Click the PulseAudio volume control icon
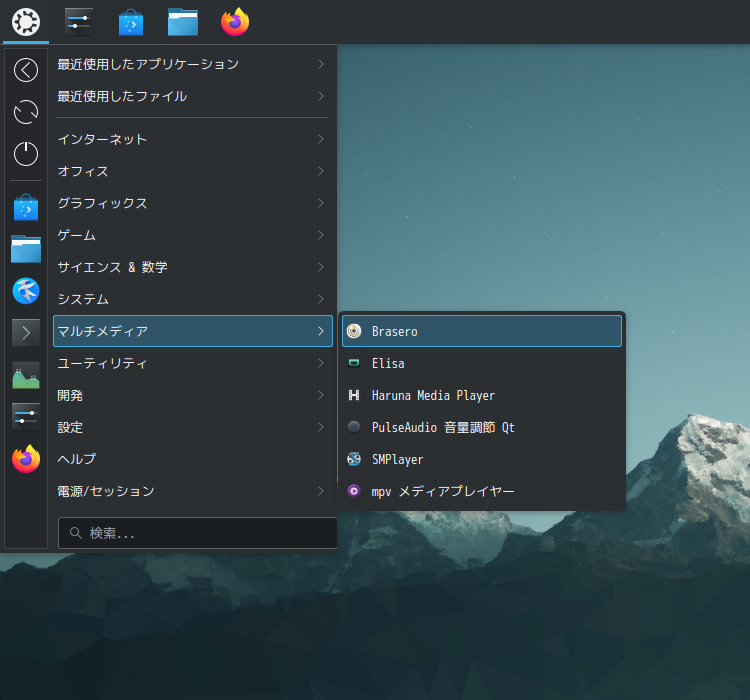Screen dimensions: 750x700 (354, 427)
